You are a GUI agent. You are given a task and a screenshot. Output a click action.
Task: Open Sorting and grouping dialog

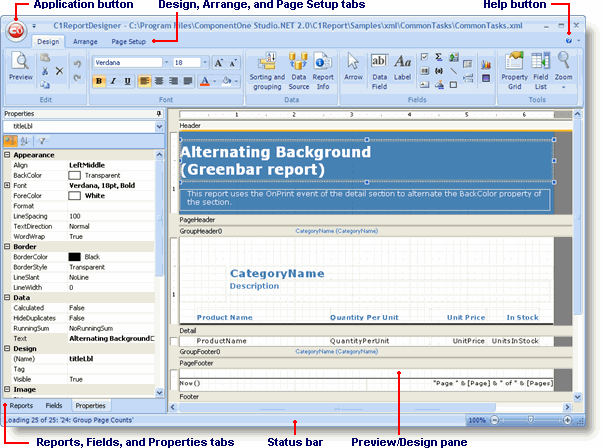pyautogui.click(x=266, y=69)
